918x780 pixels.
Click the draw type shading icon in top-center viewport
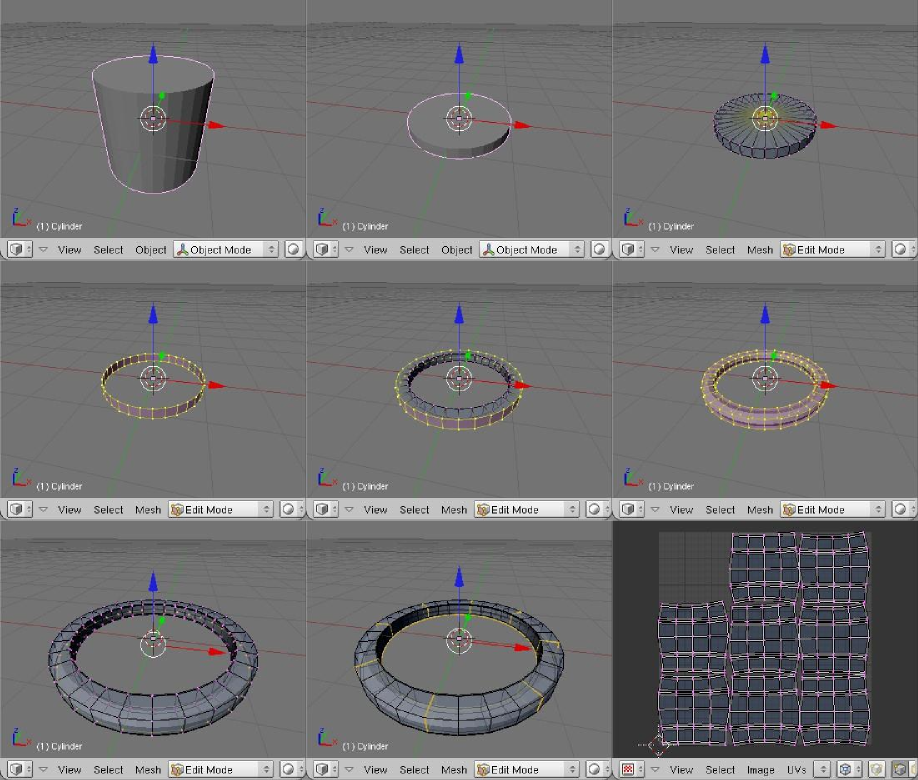coord(600,249)
